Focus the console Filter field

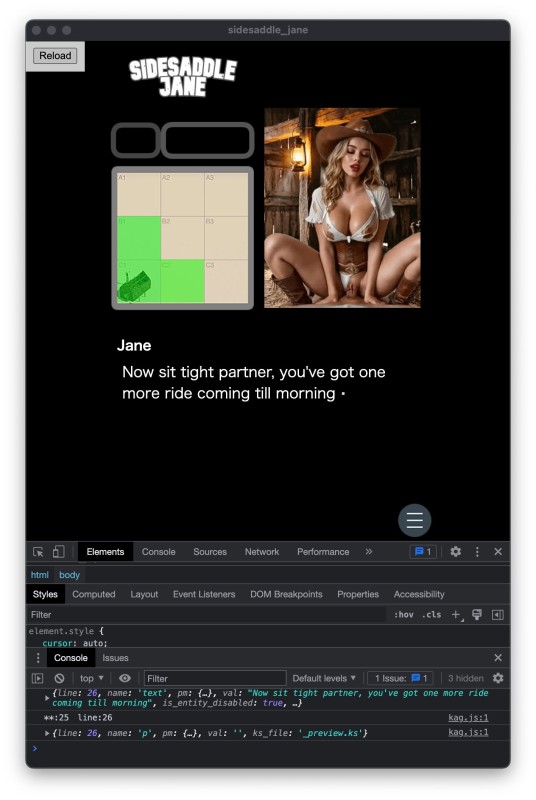point(215,678)
